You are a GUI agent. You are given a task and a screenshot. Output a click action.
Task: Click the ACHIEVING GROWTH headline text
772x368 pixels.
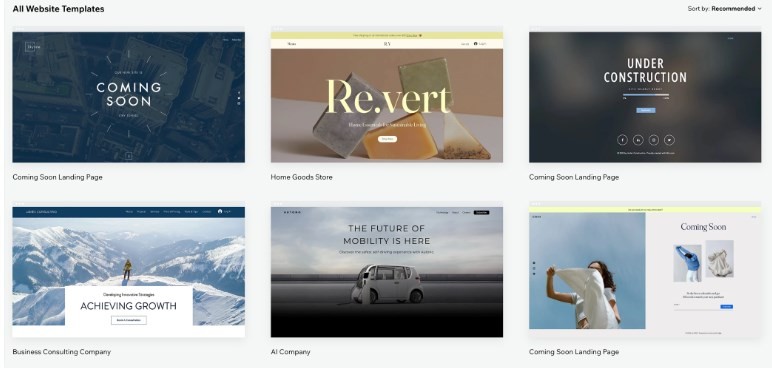129,306
